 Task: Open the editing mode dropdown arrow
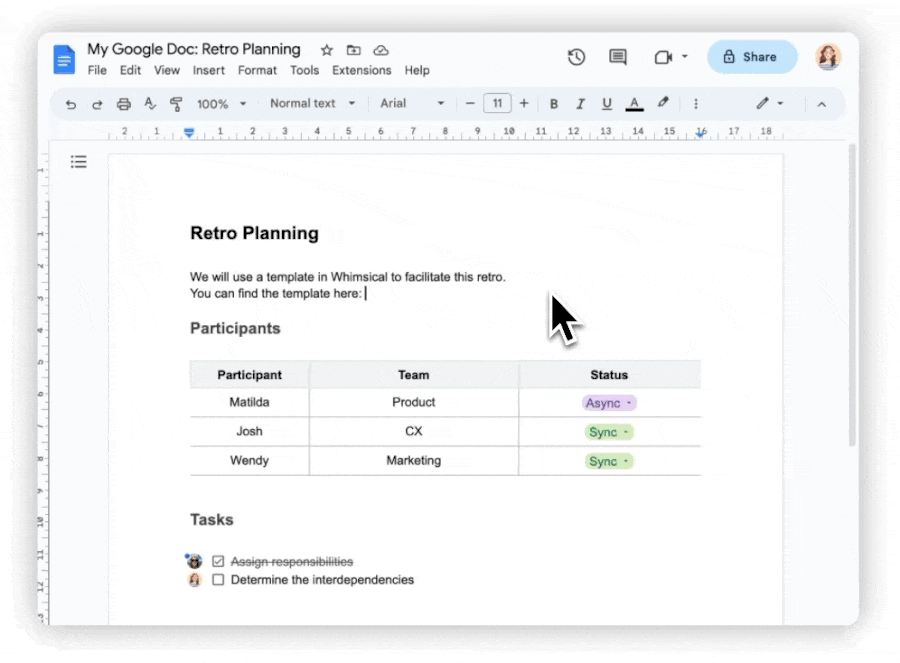click(780, 103)
